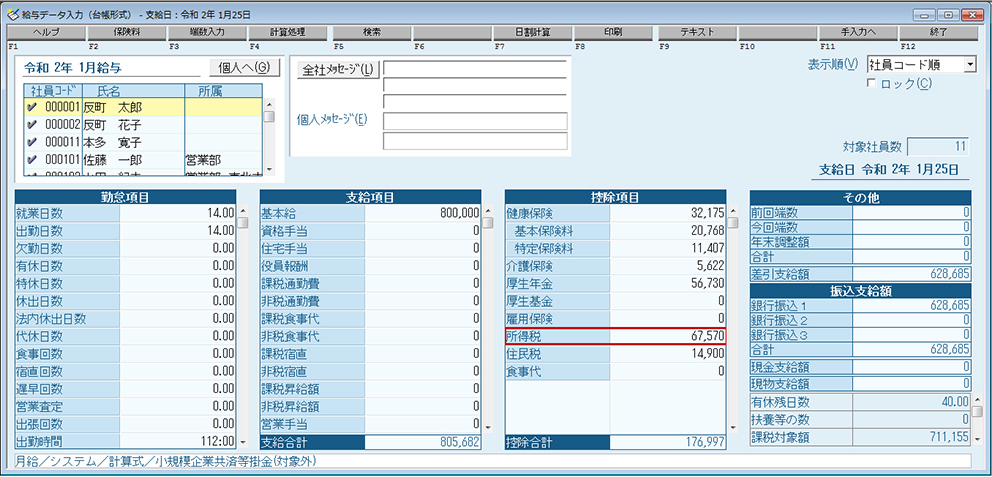Screen dimensions: 992x477
Task: Click 勤怠項目 scroll up arrow
Action: tap(242, 211)
